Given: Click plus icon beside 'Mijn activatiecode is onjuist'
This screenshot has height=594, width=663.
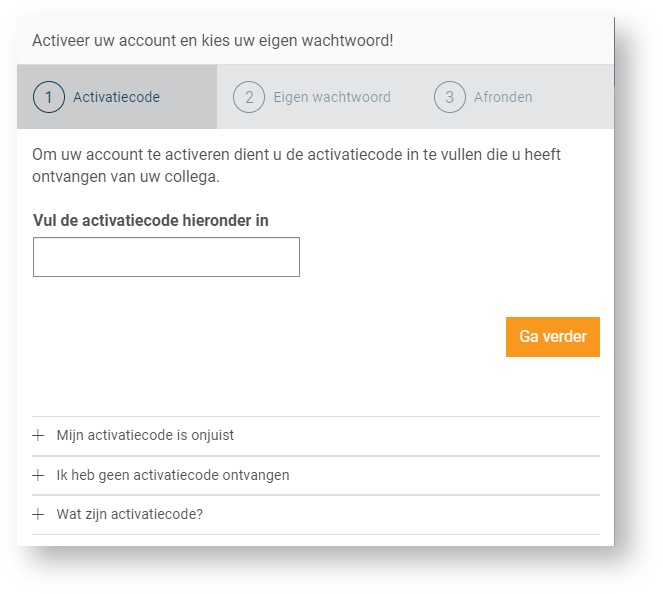Looking at the screenshot, I should coord(39,436).
